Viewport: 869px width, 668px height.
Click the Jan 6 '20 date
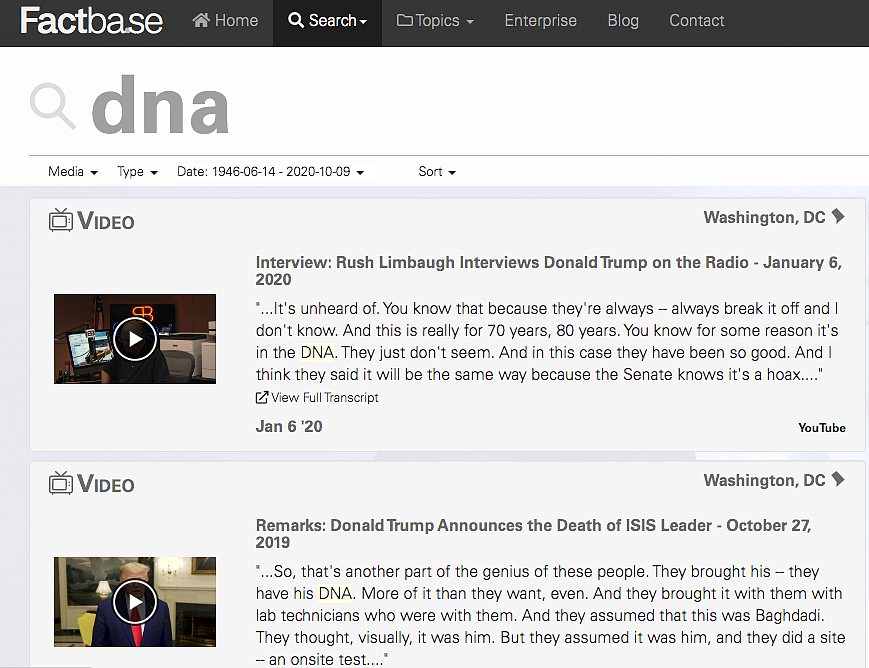289,426
